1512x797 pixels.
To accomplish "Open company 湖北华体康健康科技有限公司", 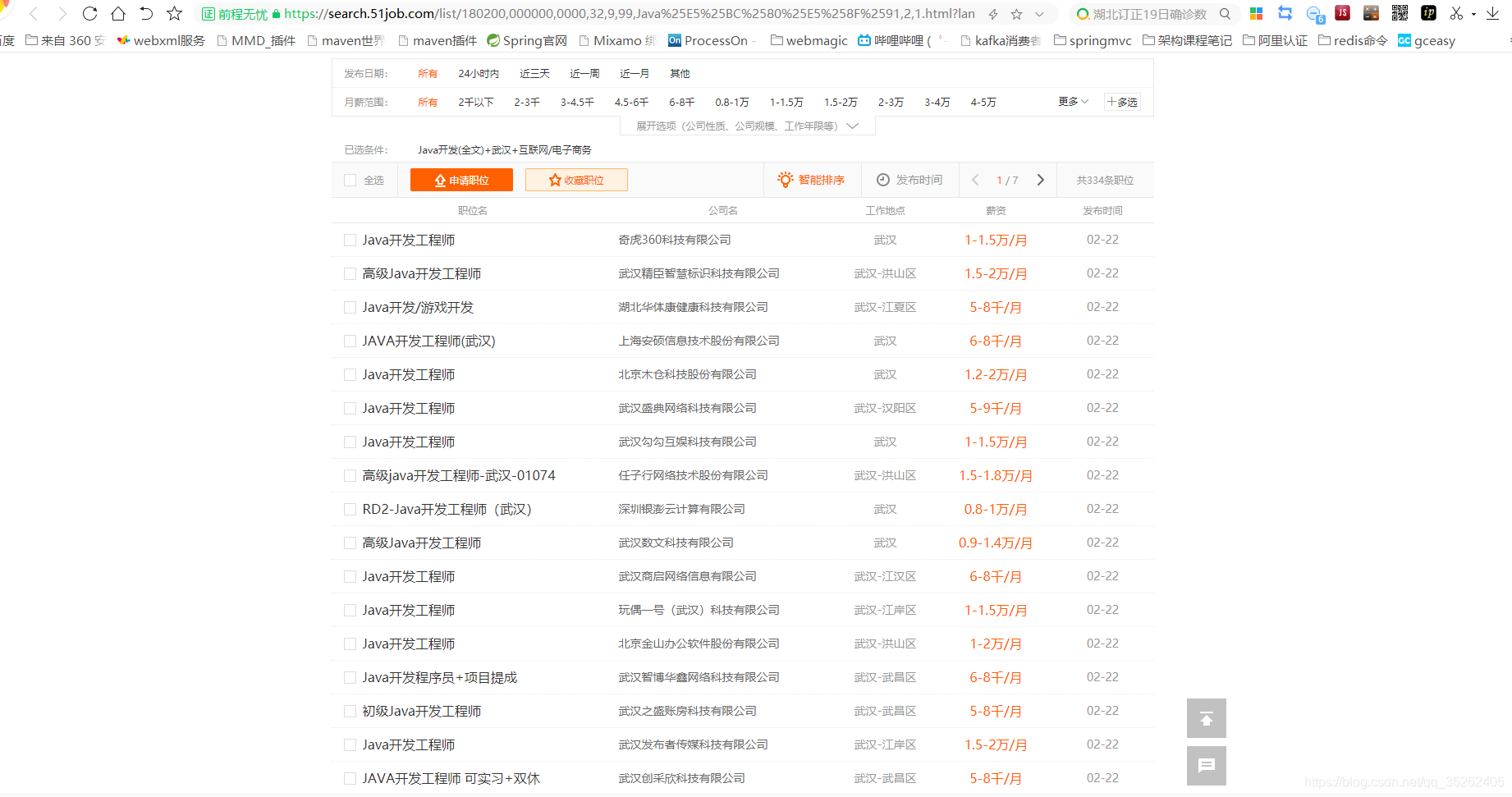I will (x=693, y=307).
